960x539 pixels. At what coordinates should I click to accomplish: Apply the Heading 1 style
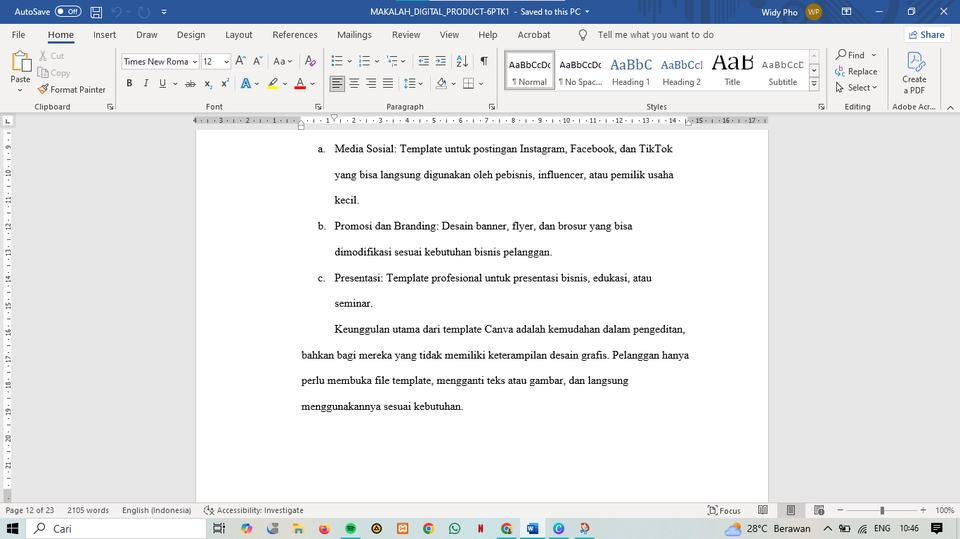(631, 70)
